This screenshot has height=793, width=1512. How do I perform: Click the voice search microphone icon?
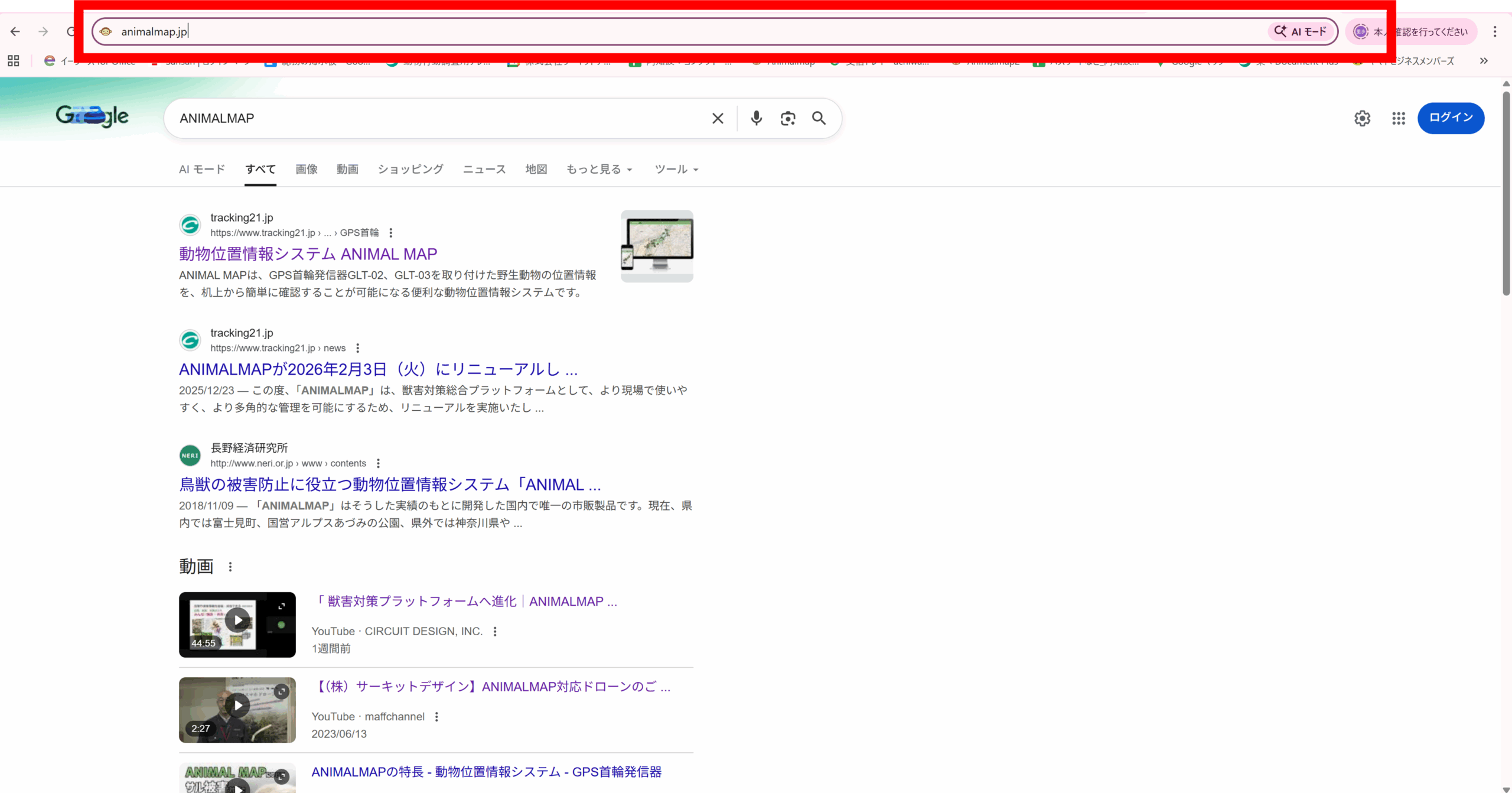[x=756, y=118]
